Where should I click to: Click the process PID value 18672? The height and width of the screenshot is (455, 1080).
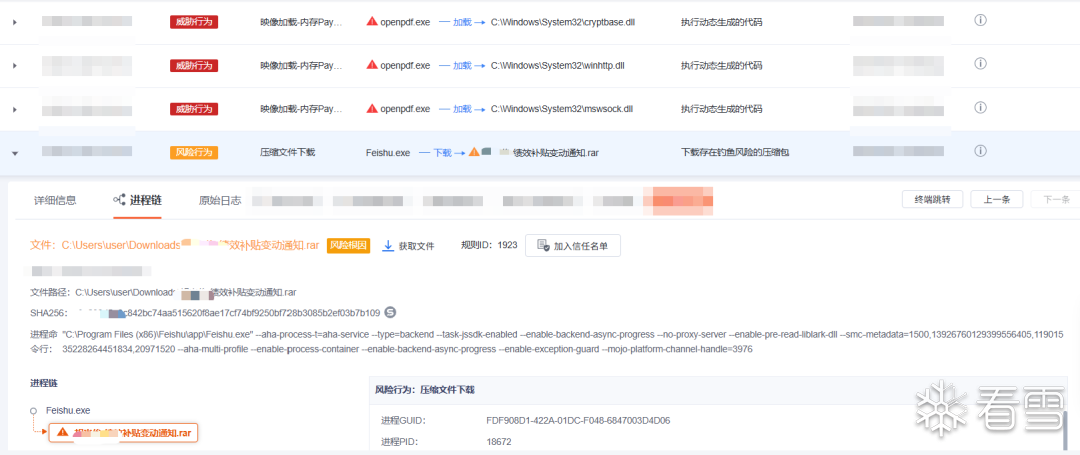(x=499, y=442)
